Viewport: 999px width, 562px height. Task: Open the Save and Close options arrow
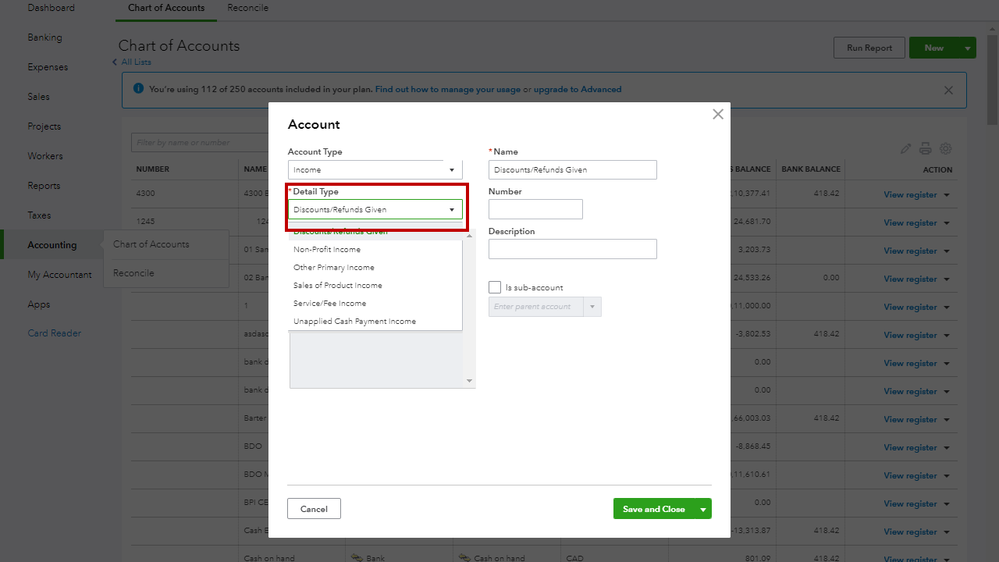[x=704, y=509]
